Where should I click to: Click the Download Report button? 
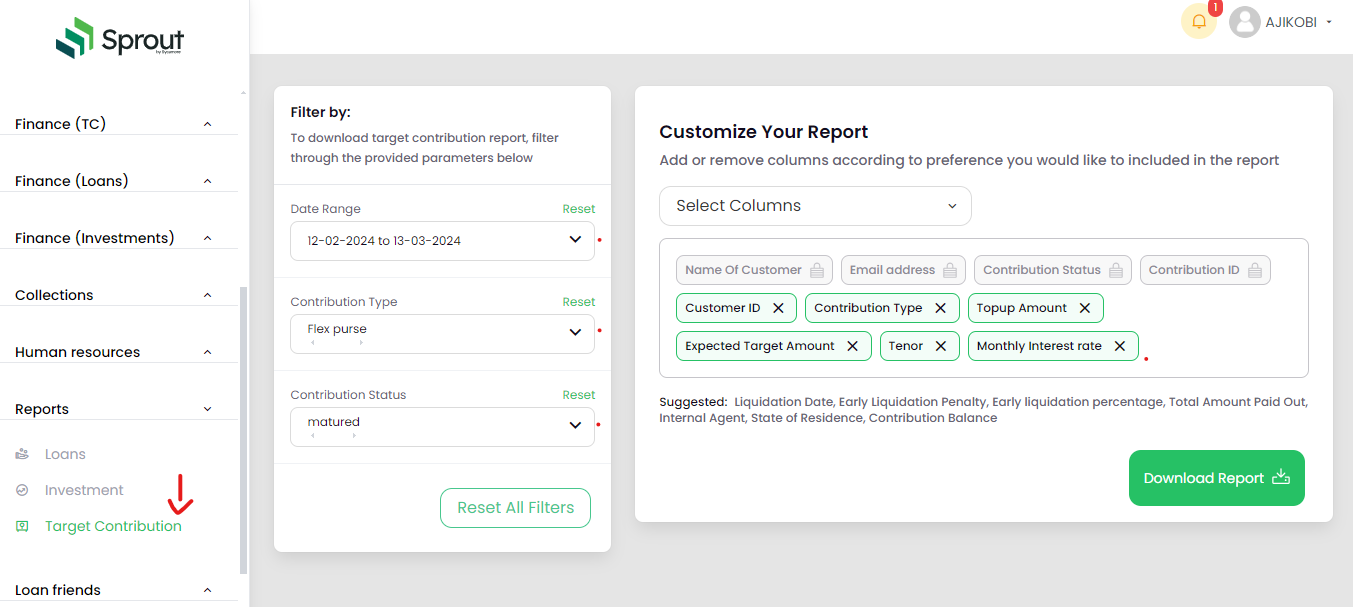pos(1216,478)
